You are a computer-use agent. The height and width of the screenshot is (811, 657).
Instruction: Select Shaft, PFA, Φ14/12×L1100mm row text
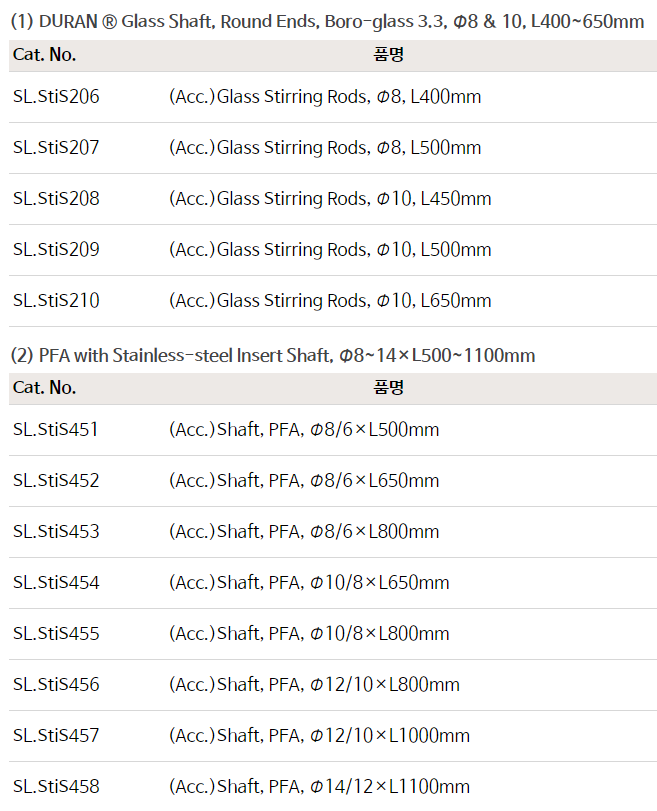319,787
